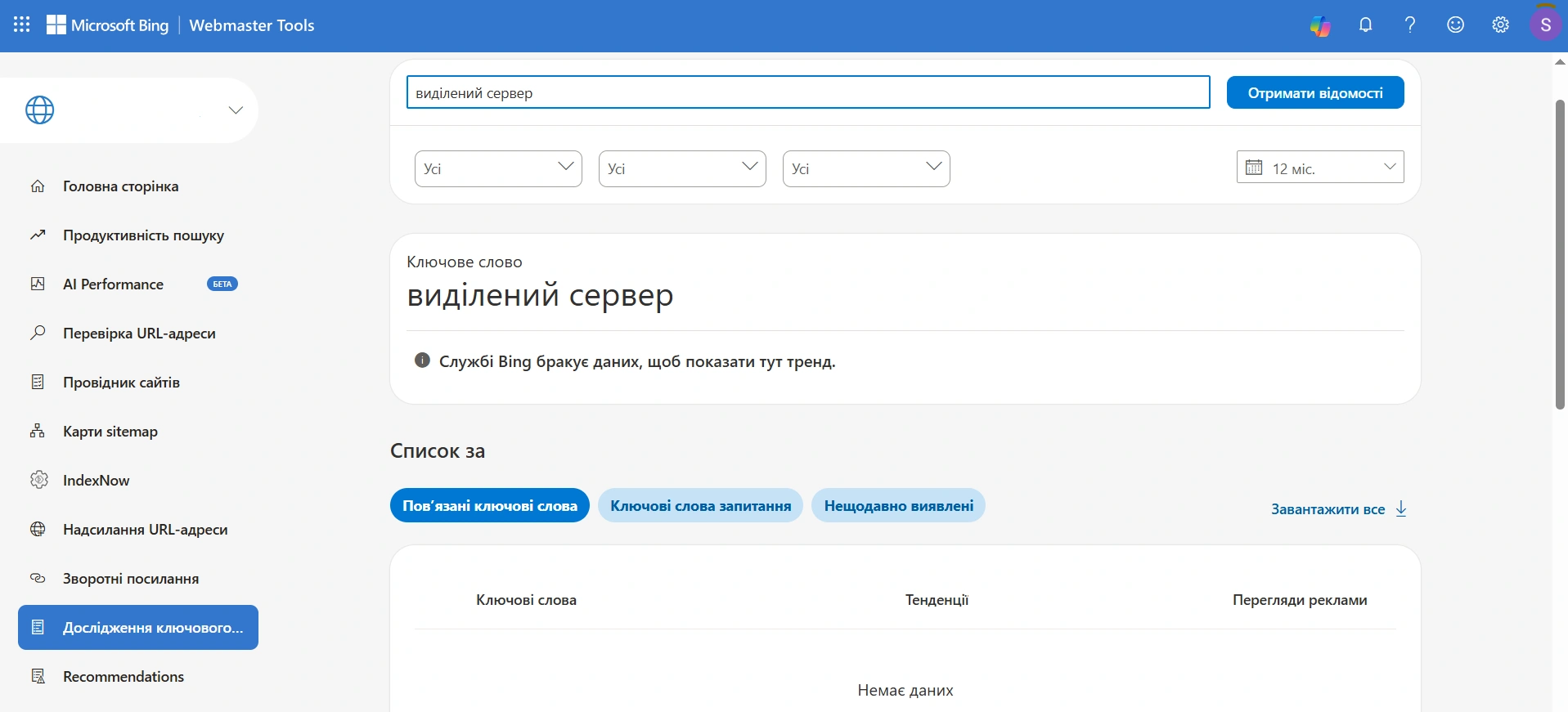Open the feedback smiley icon
This screenshot has height=712, width=1568.
pos(1455,25)
